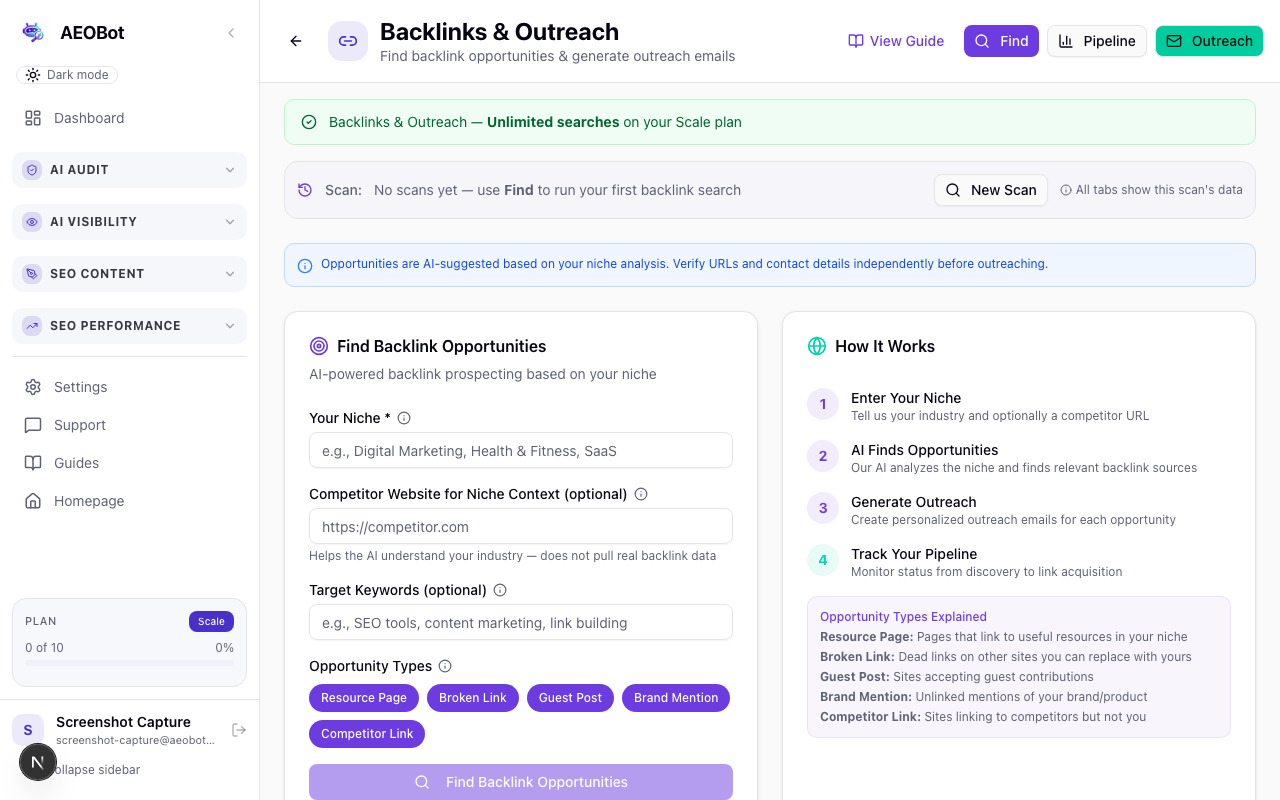
Task: Click the AI AUDIT shield icon
Action: (x=32, y=170)
